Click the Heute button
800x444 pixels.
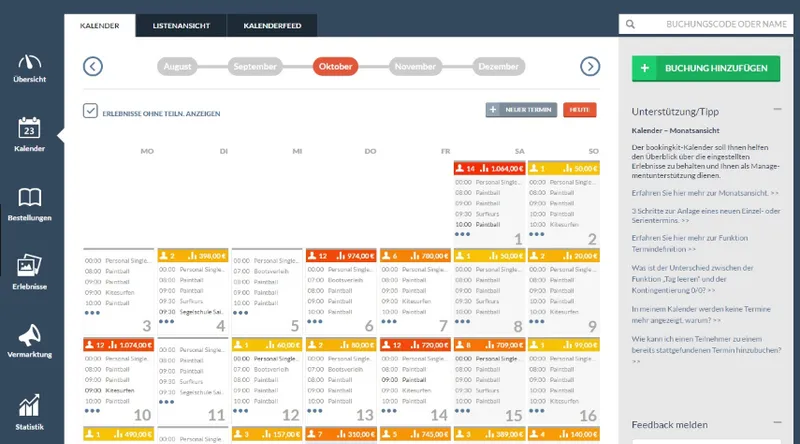(580, 110)
